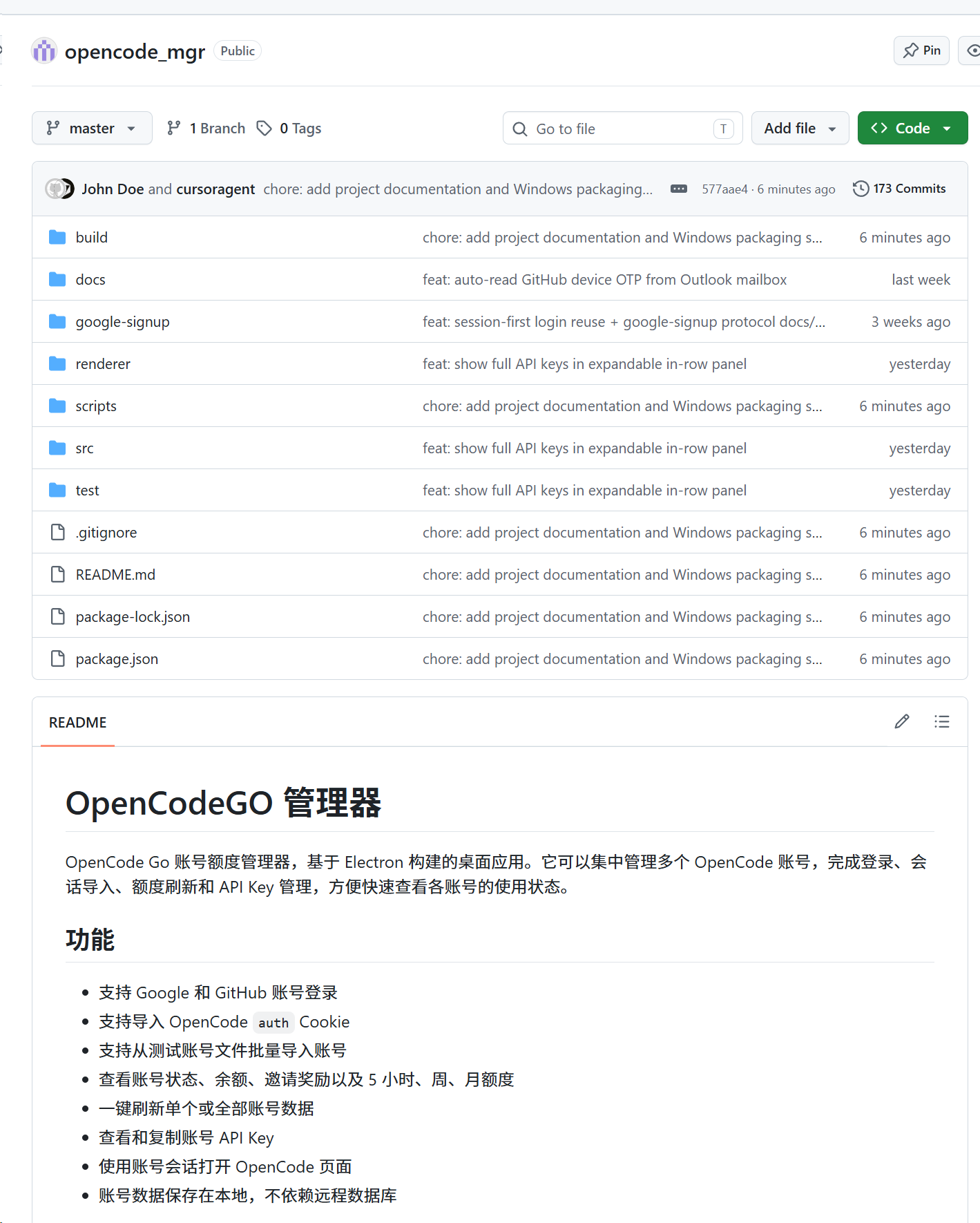This screenshot has height=1223, width=980.
Task: Open the package-lock.json file
Action: tap(133, 617)
